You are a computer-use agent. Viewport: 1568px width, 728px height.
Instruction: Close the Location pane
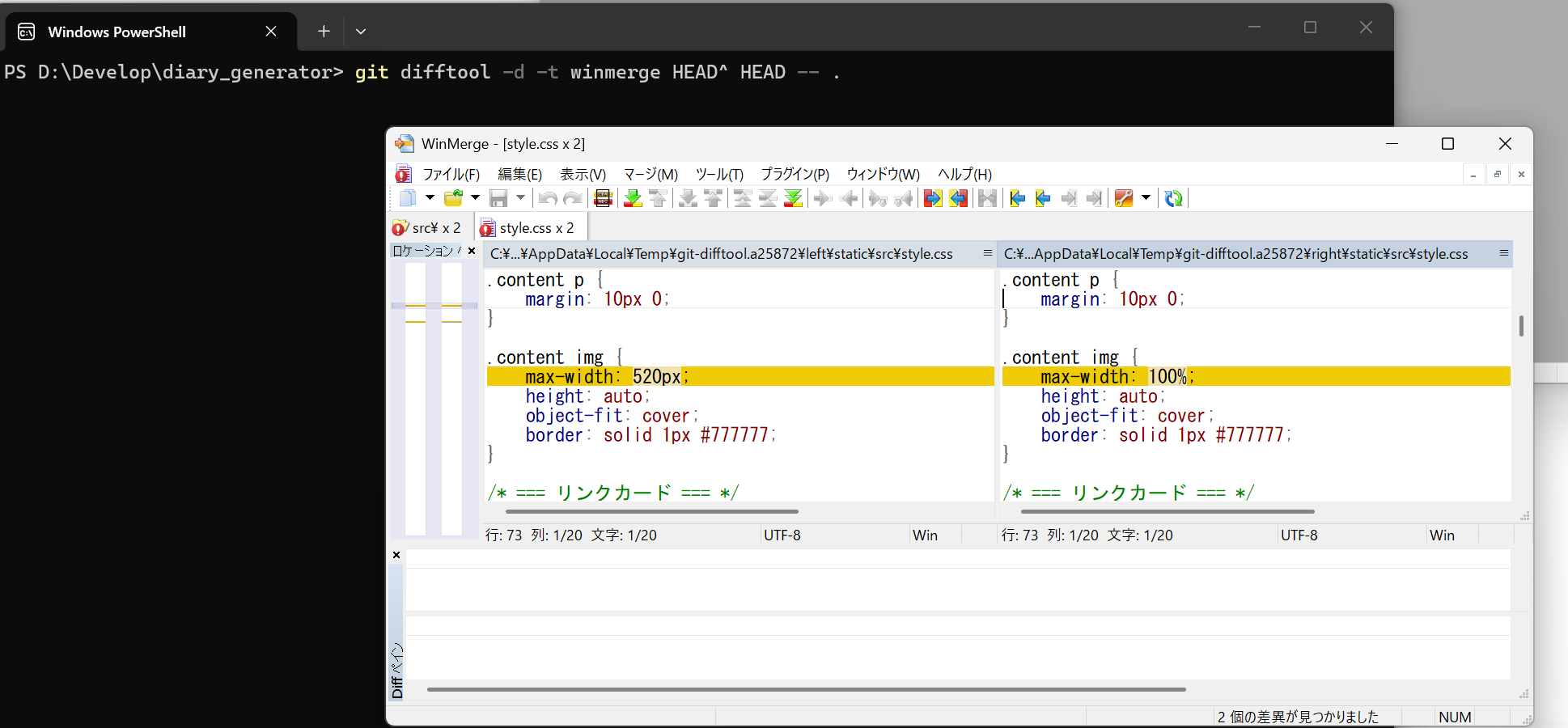click(472, 251)
